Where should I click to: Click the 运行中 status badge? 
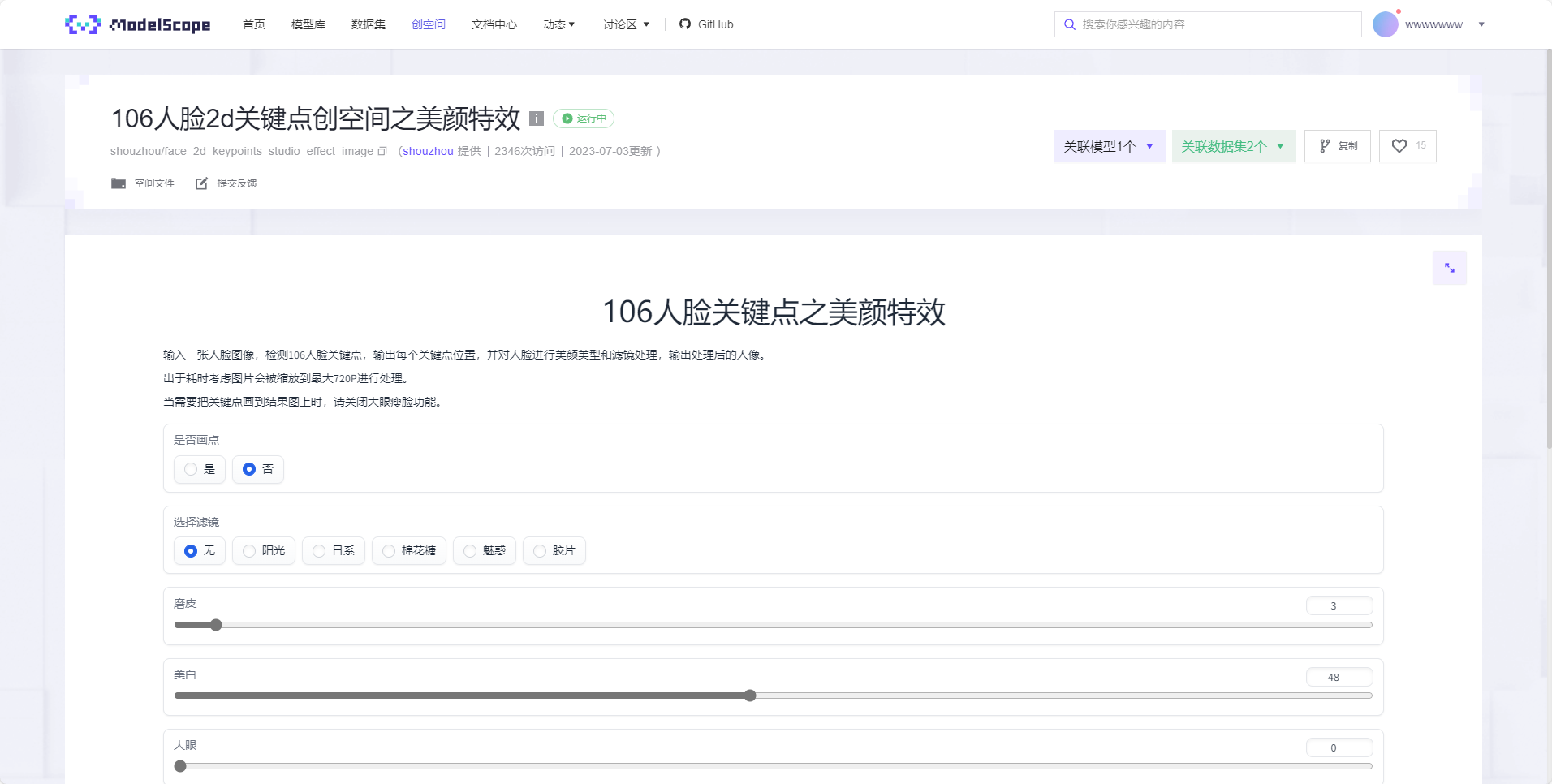(584, 118)
